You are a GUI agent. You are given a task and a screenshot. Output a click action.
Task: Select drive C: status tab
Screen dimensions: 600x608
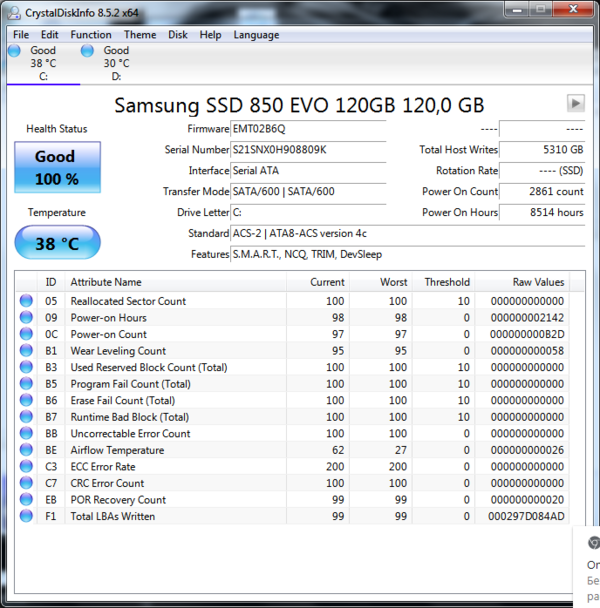click(43, 63)
